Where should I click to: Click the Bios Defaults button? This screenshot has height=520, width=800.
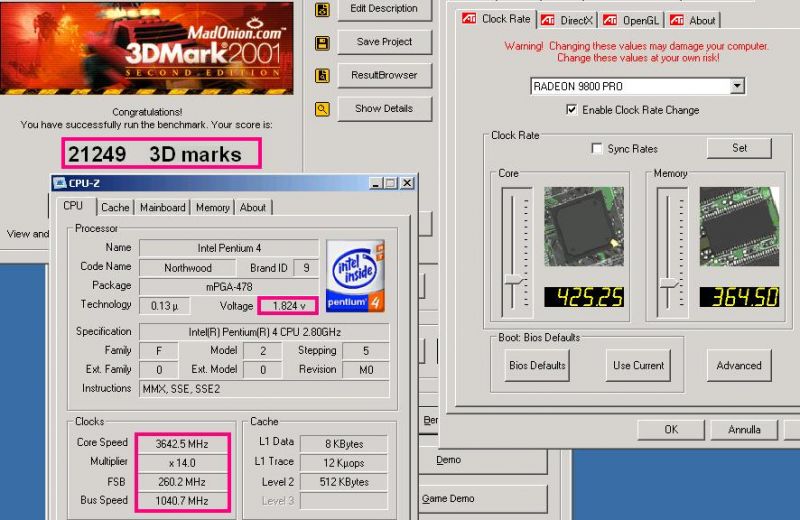tap(537, 365)
